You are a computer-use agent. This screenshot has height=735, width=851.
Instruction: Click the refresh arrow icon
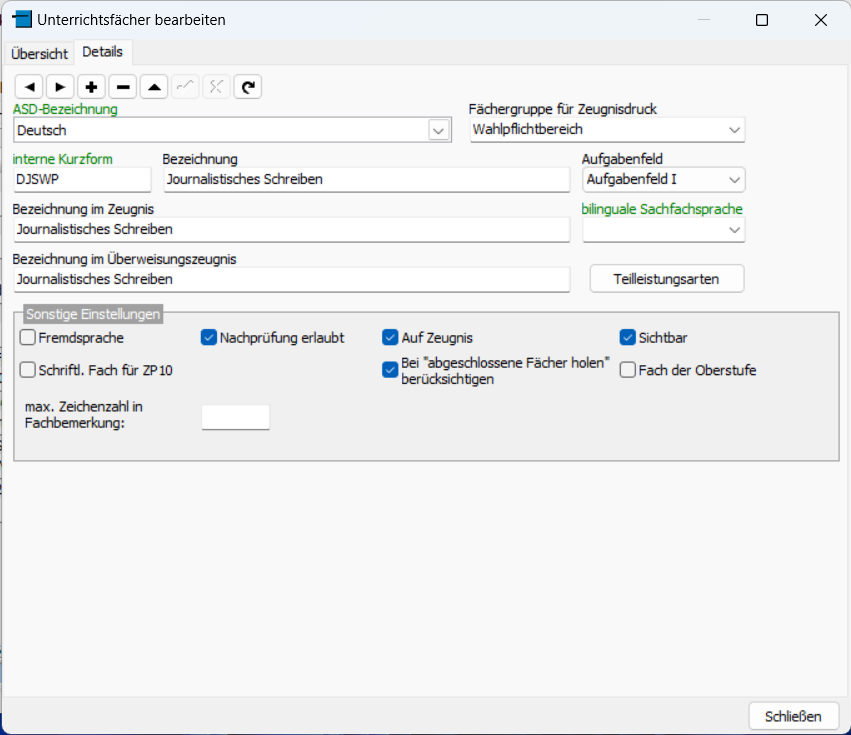coord(248,87)
